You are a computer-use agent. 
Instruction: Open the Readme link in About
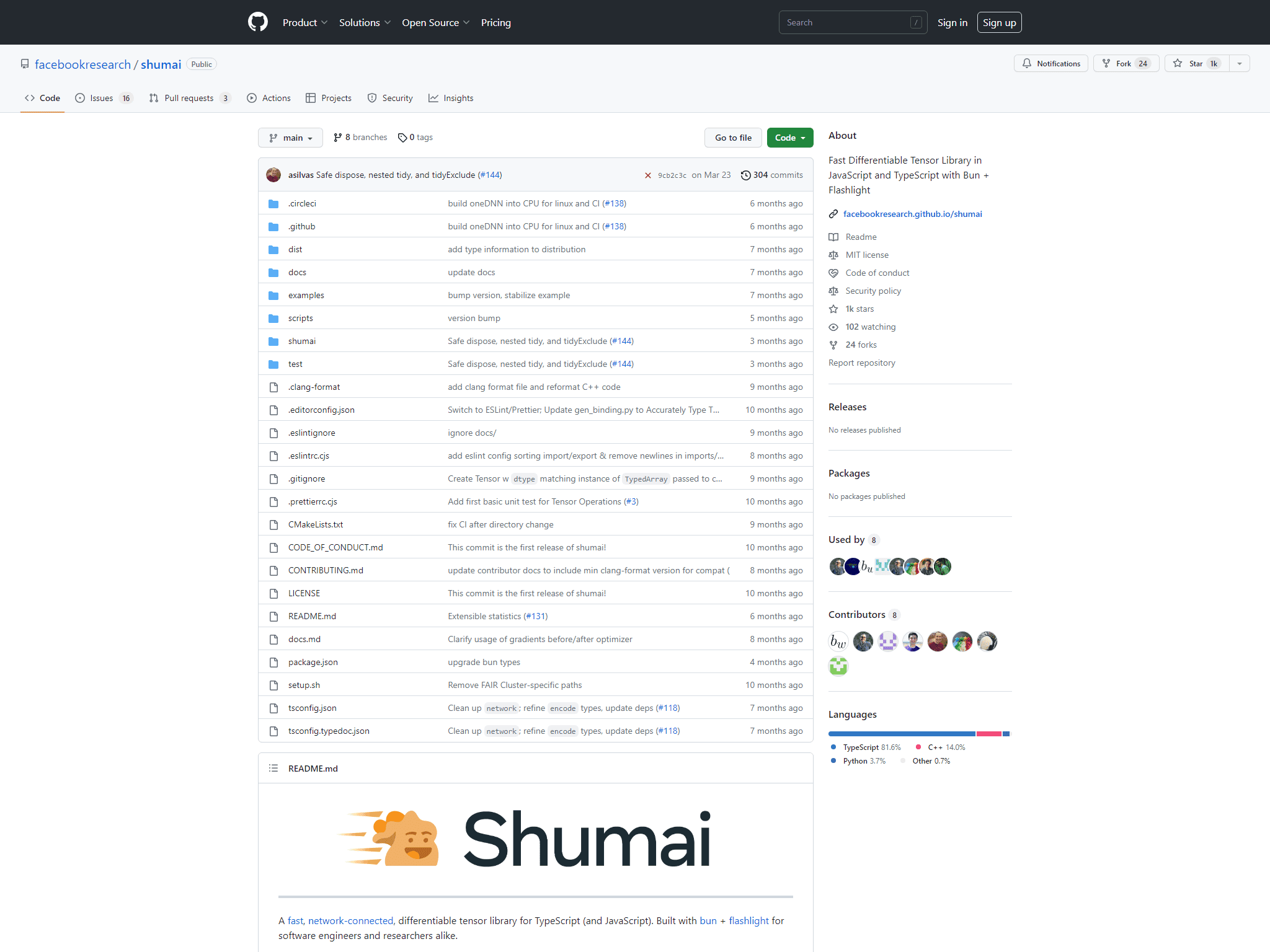(861, 237)
